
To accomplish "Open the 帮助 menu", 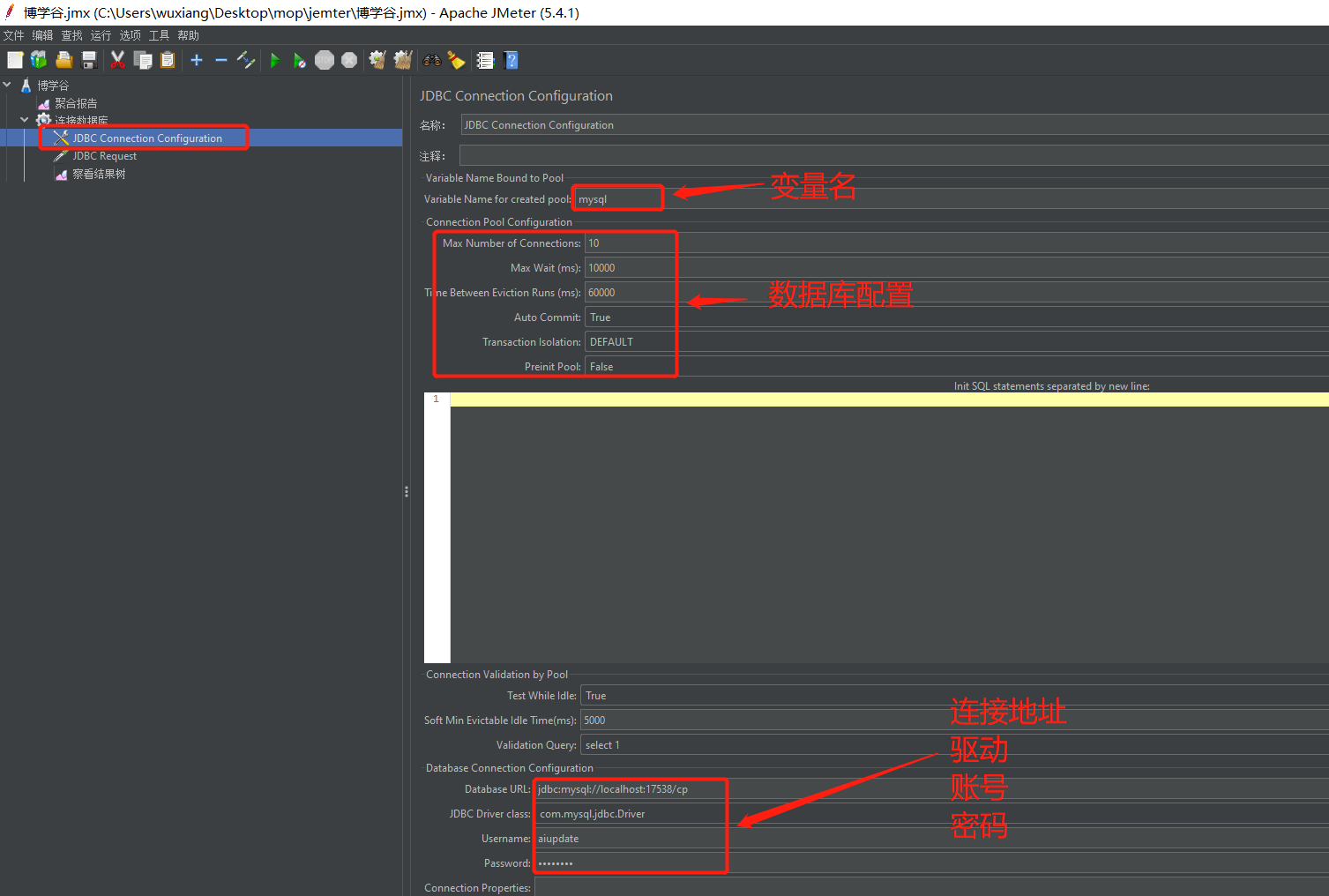I will (x=189, y=35).
